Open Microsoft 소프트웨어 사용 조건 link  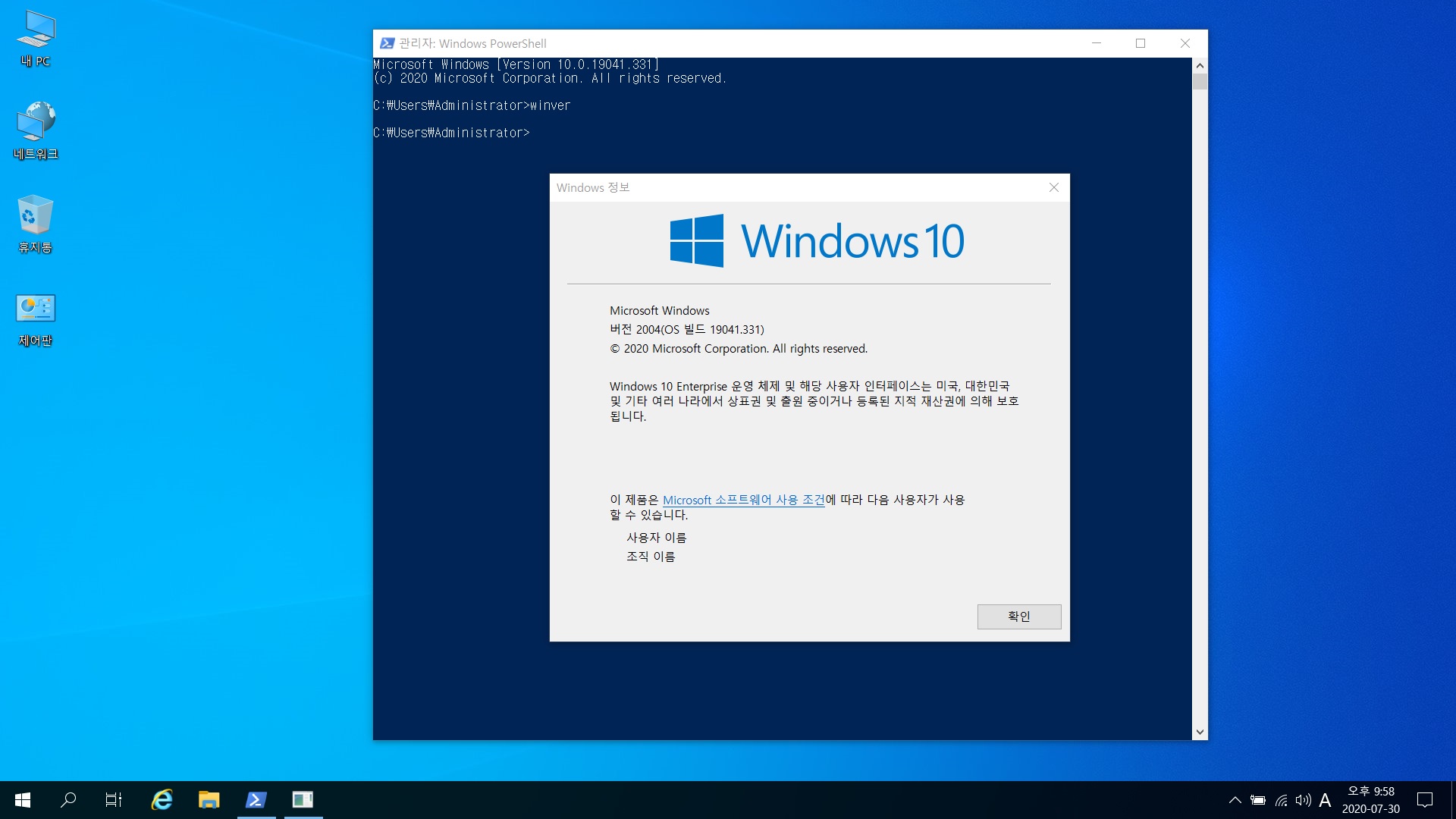pos(743,500)
